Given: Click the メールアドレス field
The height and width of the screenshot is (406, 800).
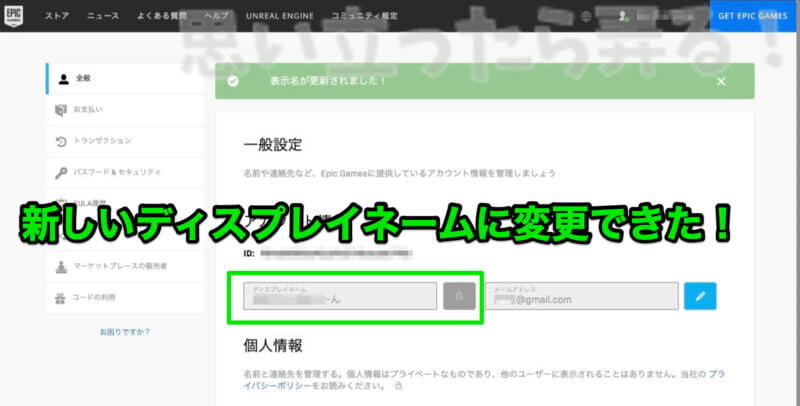Looking at the screenshot, I should click(582, 296).
